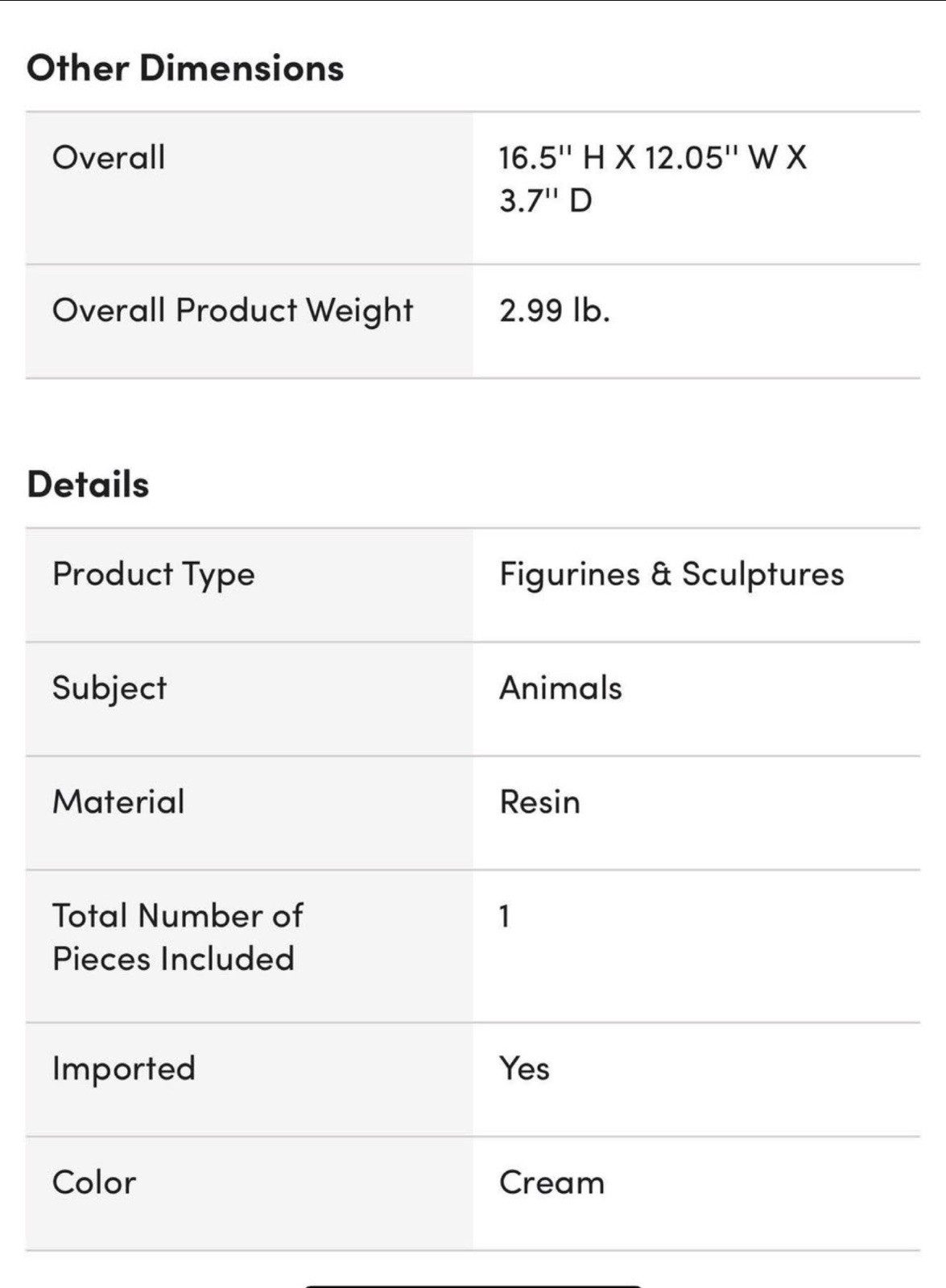Viewport: 946px width, 1288px height.
Task: Select the 16.5" H X 12.05" W dimension value
Action: coord(652,157)
